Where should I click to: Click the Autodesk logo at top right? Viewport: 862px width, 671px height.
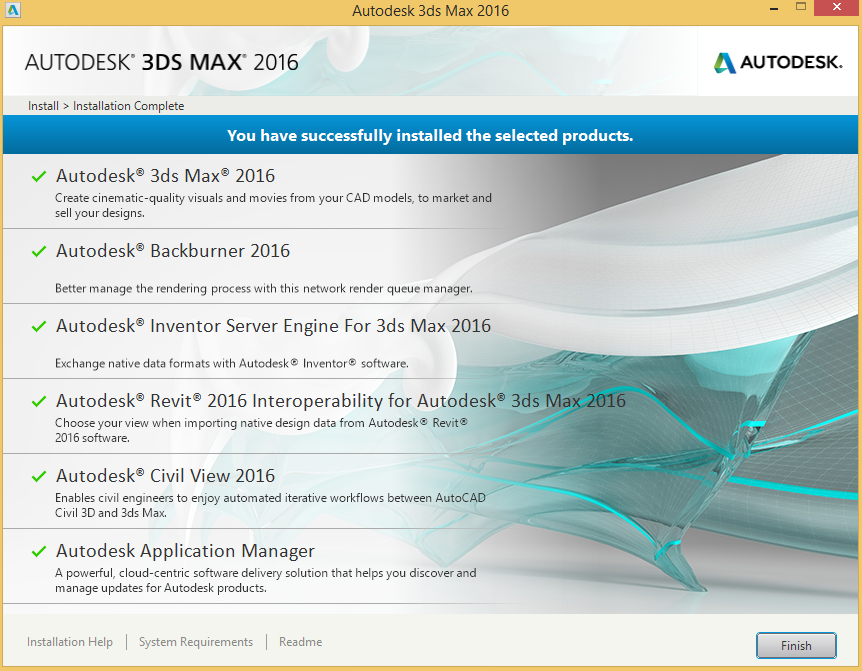[778, 62]
